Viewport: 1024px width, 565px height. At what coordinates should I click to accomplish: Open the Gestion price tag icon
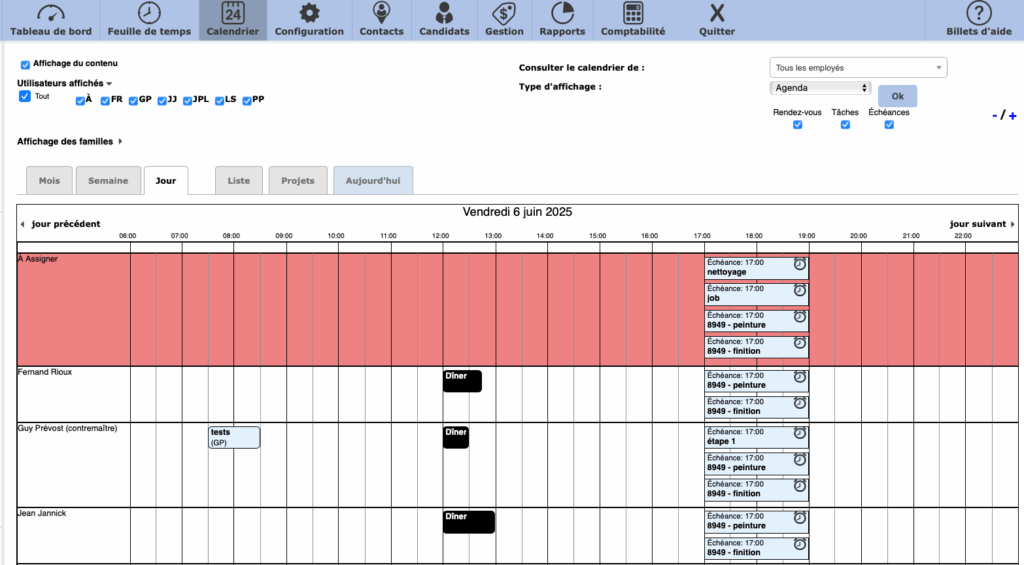(x=504, y=14)
